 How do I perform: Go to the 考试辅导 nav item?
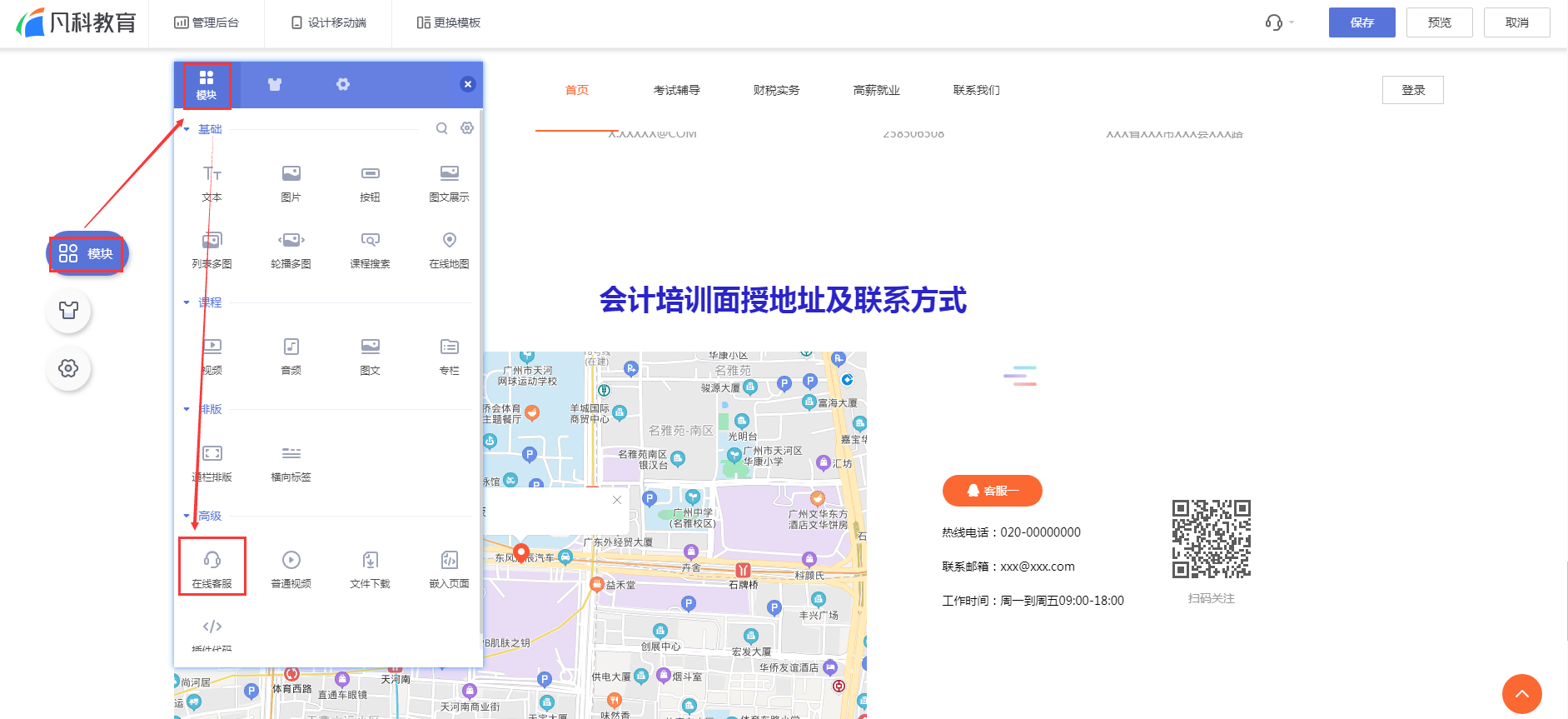coord(677,90)
